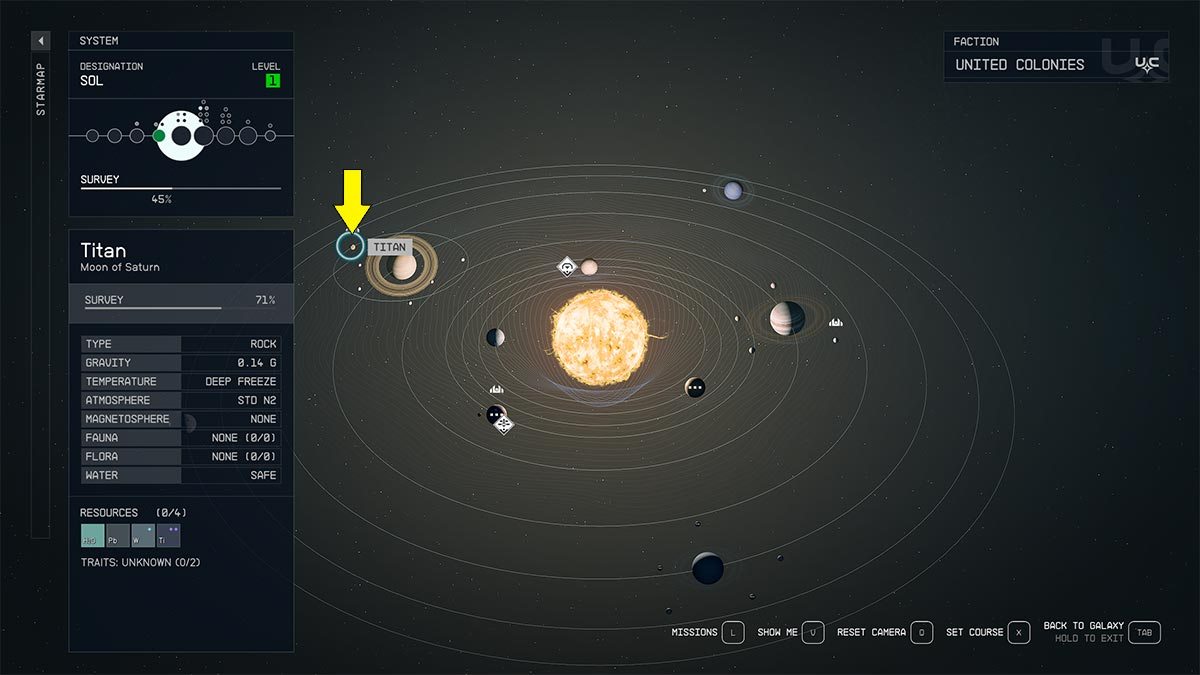This screenshot has width=1200, height=675.
Task: Click 'Moon of Saturn' subtitle
Action: pos(120,267)
